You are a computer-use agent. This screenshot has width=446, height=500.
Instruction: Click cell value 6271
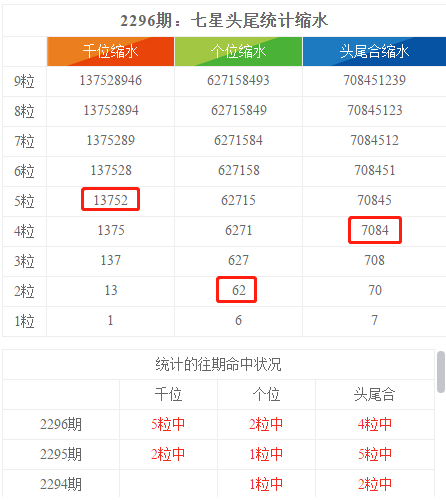pos(239,230)
